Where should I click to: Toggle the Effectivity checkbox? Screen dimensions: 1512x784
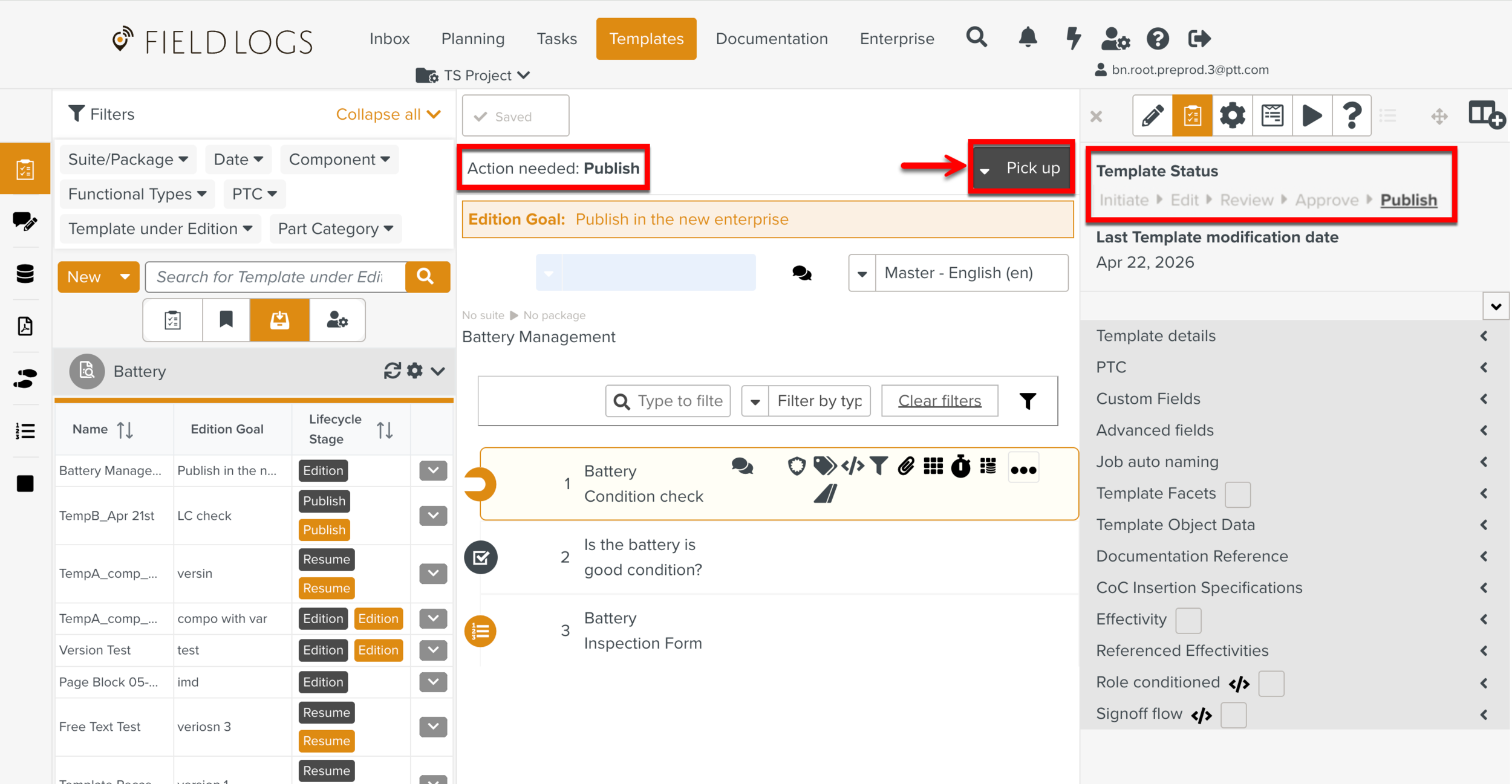1188,620
